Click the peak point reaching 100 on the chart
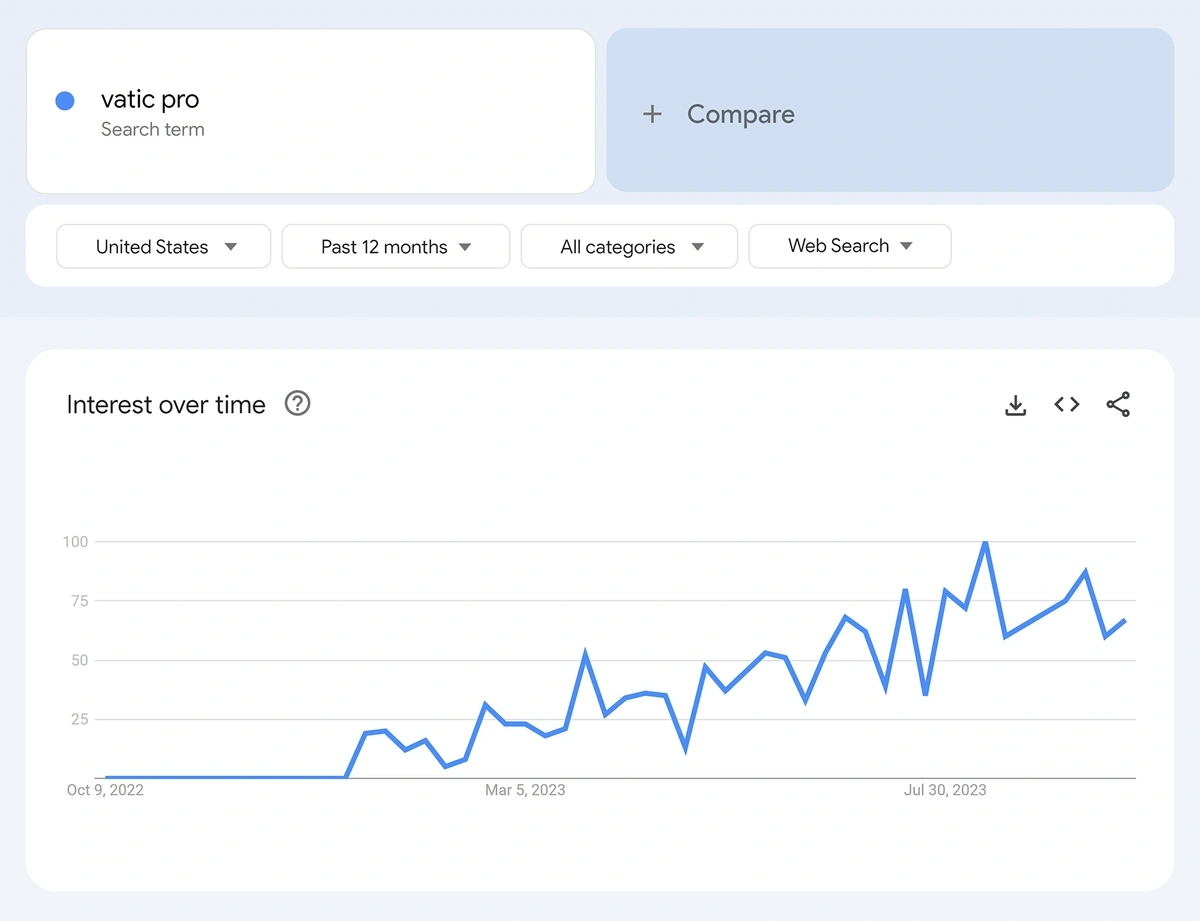The height and width of the screenshot is (921, 1200). [983, 542]
